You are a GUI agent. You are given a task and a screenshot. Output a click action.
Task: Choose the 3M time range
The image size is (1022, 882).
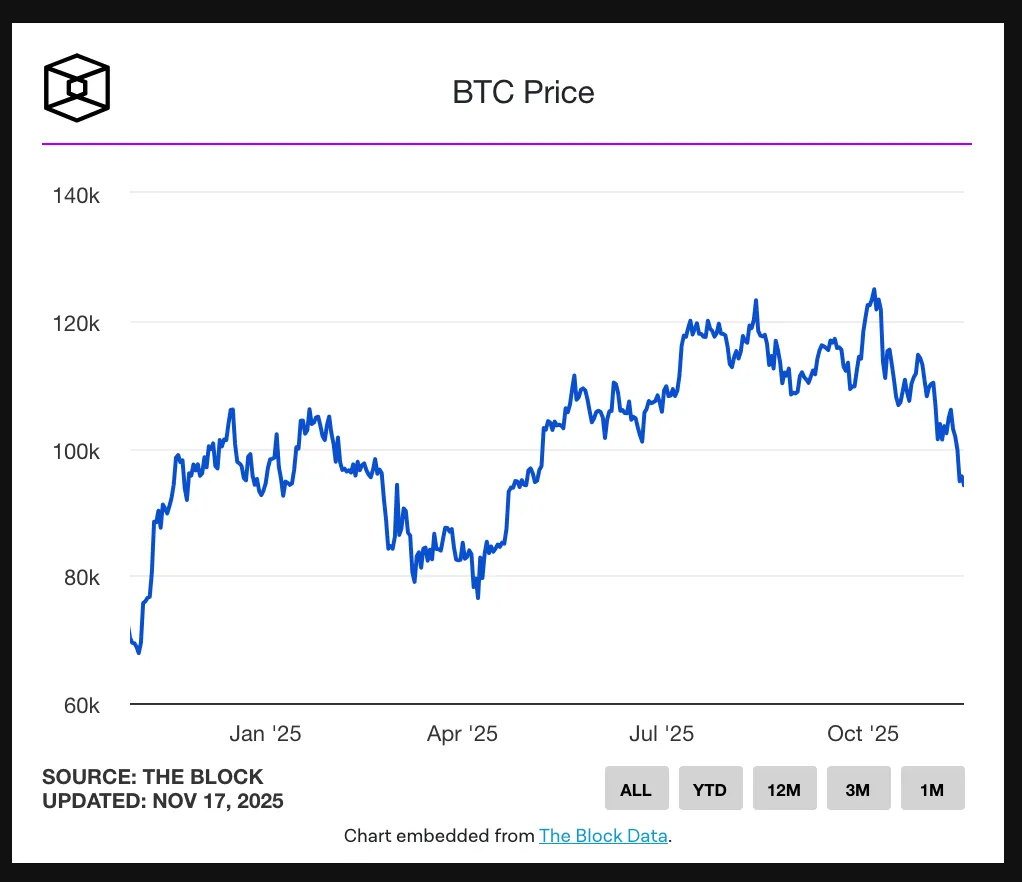click(858, 789)
